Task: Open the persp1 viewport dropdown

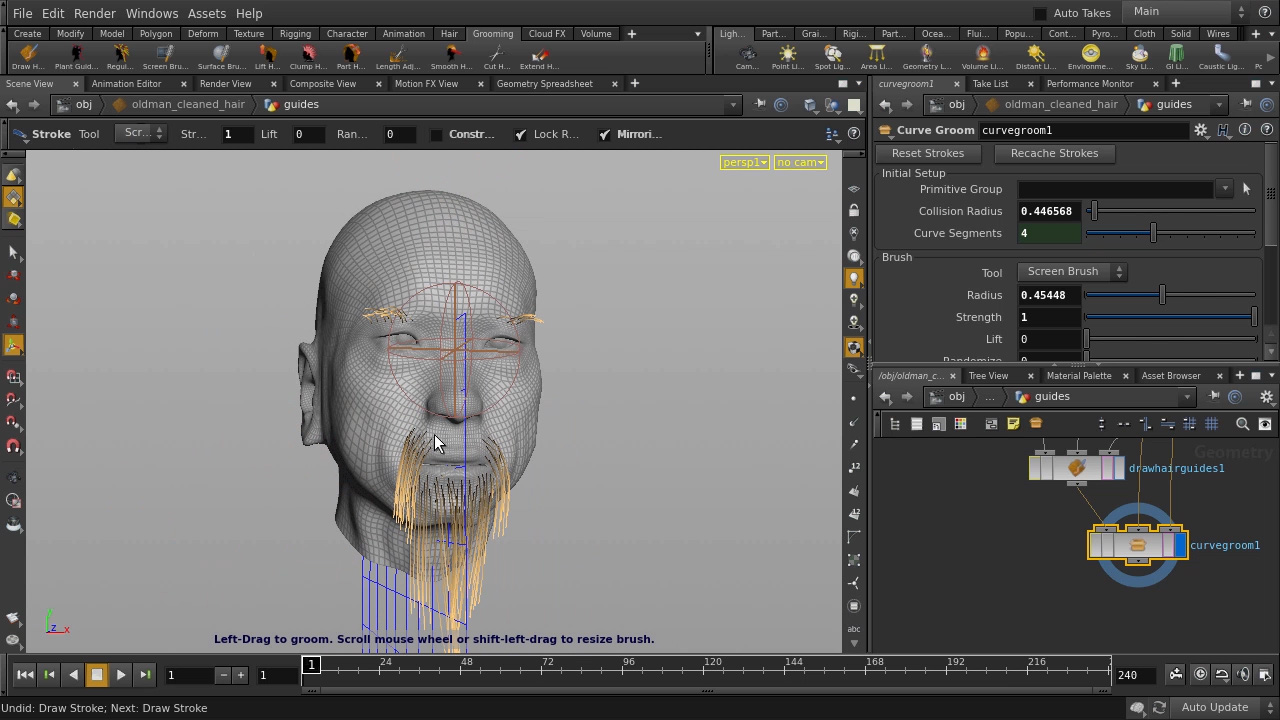Action: click(745, 162)
